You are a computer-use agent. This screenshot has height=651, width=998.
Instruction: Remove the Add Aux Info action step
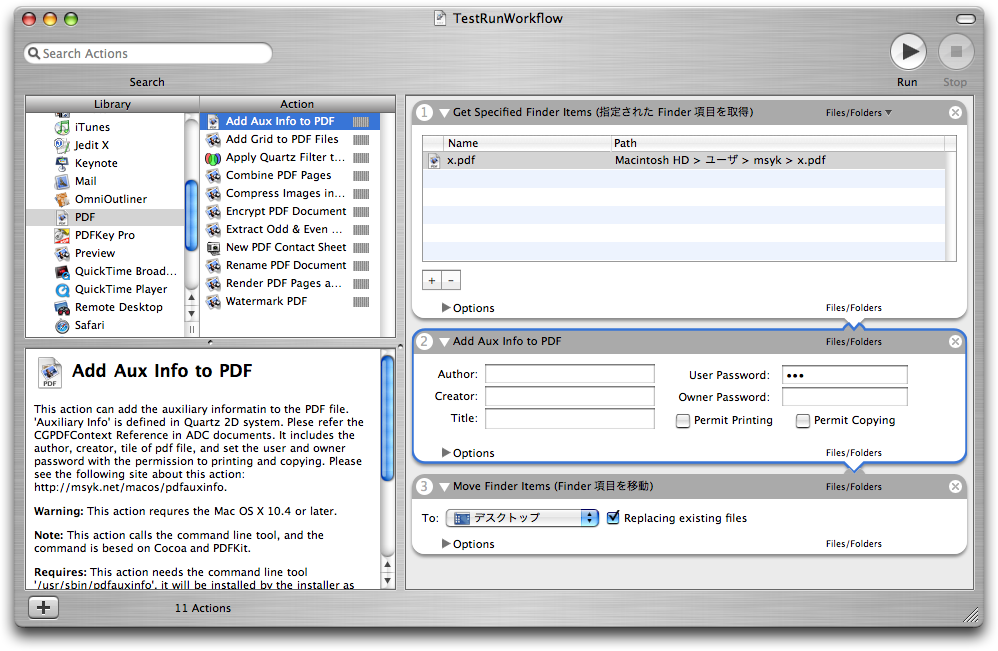955,342
